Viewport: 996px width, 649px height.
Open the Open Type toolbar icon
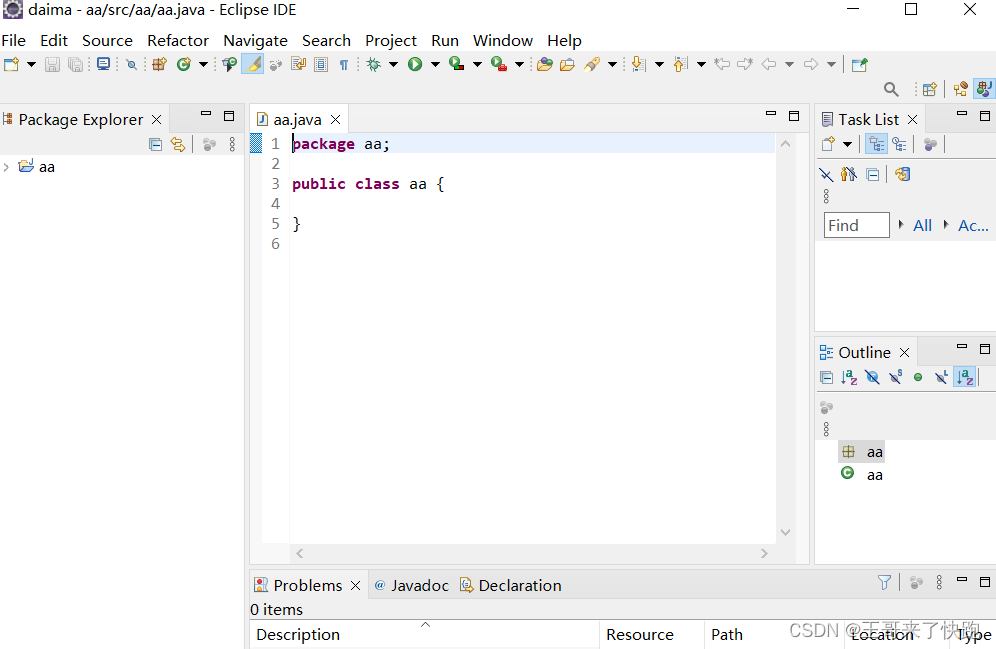544,64
